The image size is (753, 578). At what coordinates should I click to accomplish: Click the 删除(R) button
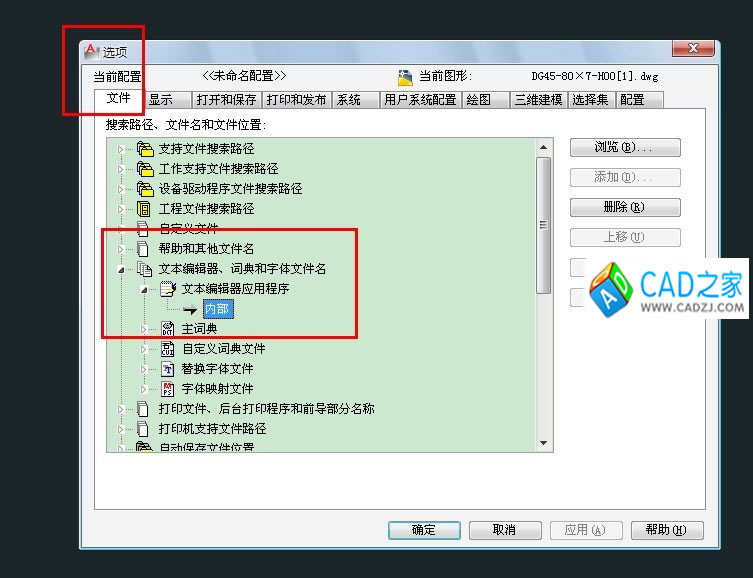click(625, 207)
